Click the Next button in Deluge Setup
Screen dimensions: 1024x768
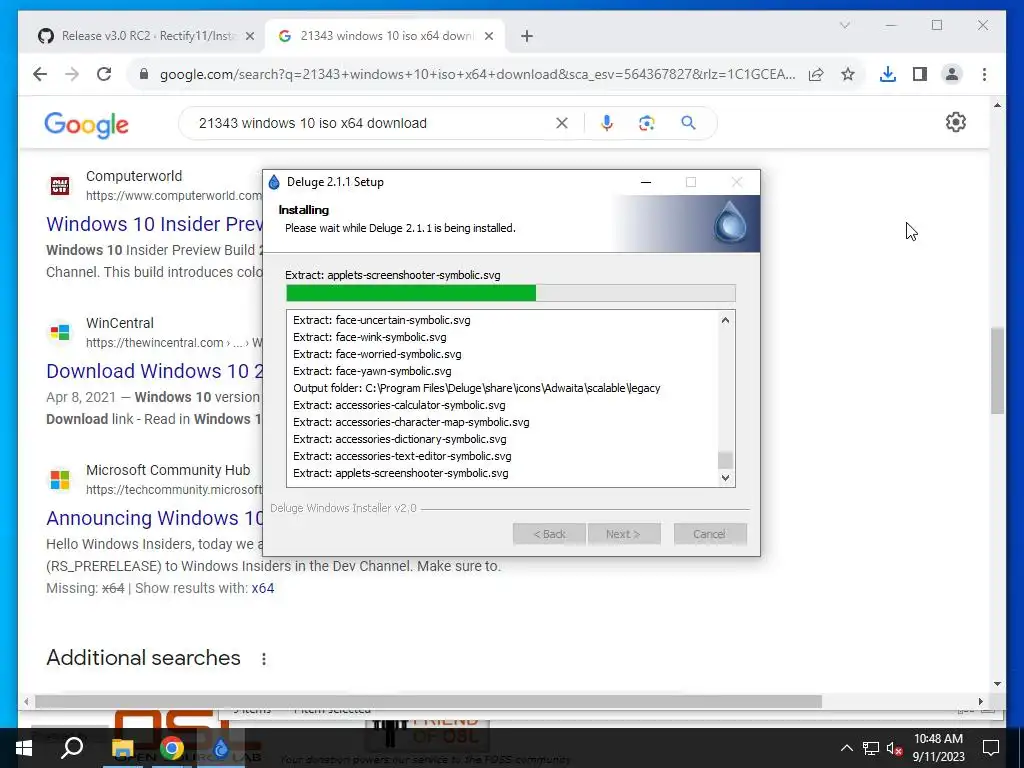point(623,534)
